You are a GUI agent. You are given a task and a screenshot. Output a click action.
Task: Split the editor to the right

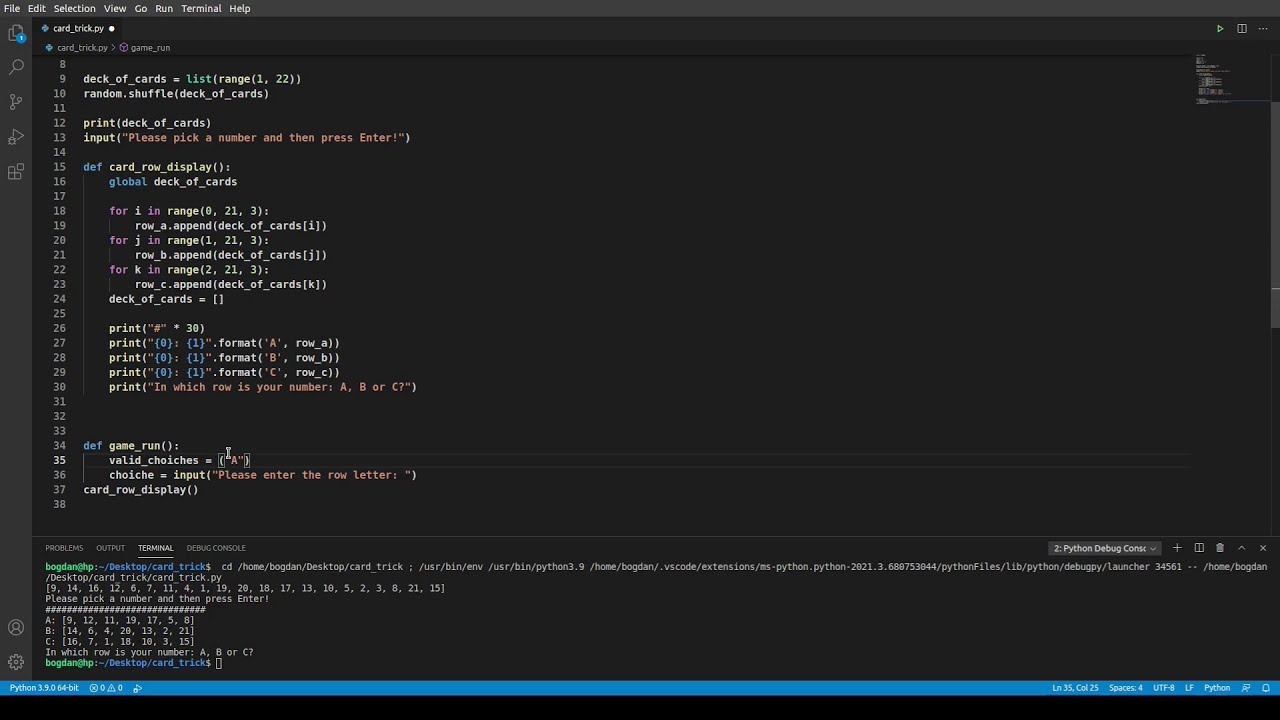(1242, 29)
